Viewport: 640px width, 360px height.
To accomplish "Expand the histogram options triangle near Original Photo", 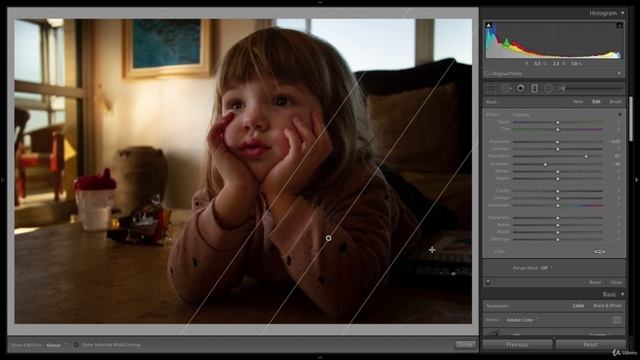I will tap(620, 74).
